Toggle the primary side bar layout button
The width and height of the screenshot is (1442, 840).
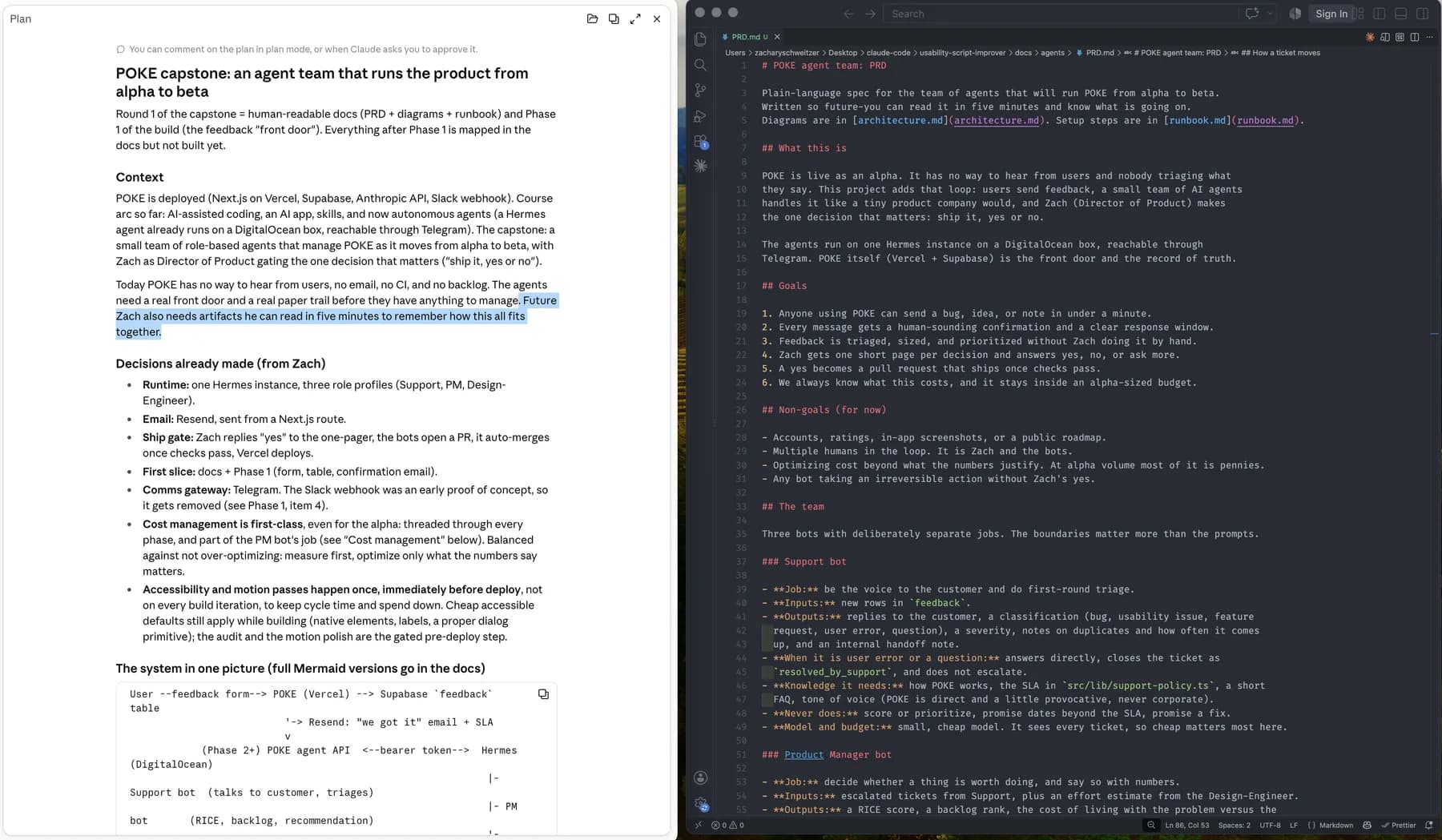(1379, 14)
